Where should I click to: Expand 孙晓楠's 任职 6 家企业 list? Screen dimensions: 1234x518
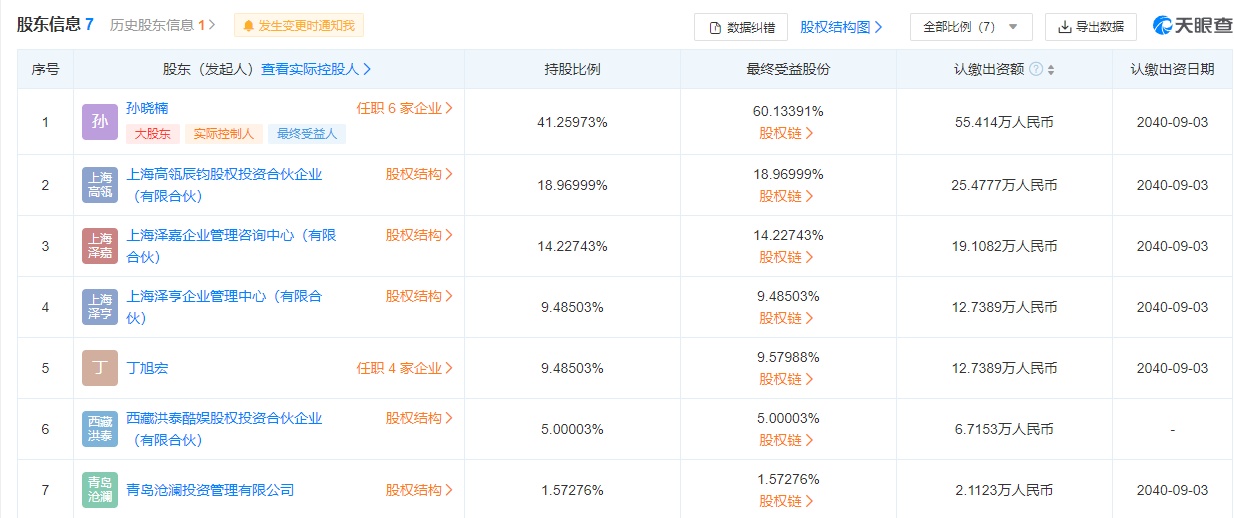(404, 108)
